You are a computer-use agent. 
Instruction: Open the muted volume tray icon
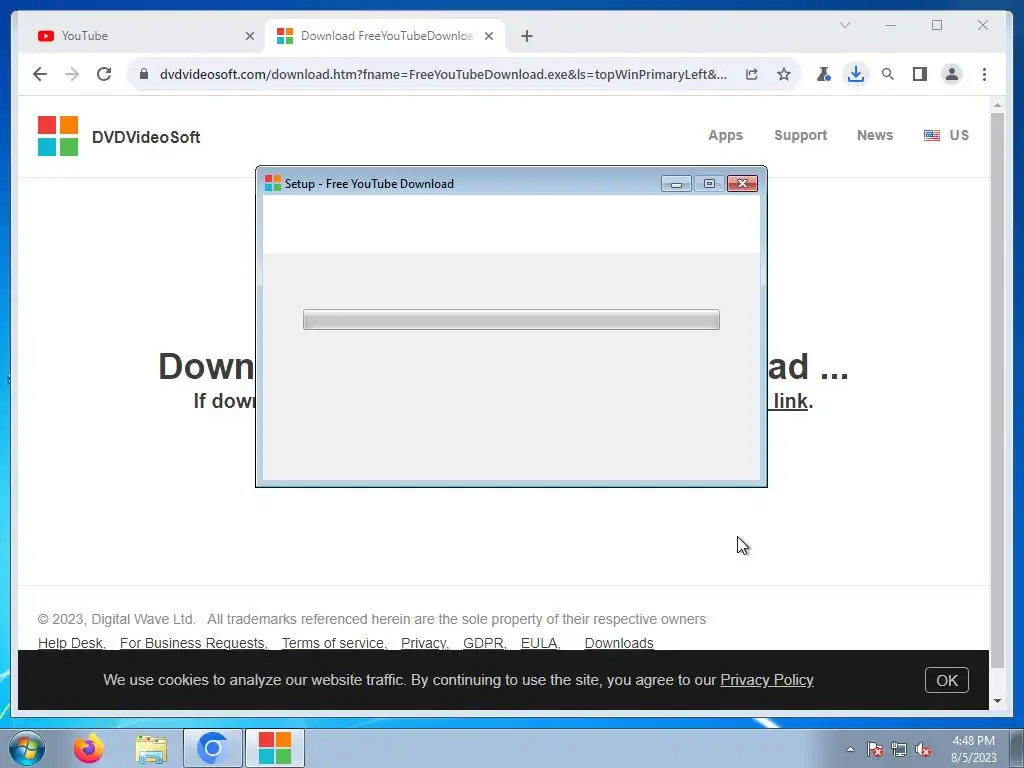click(923, 749)
